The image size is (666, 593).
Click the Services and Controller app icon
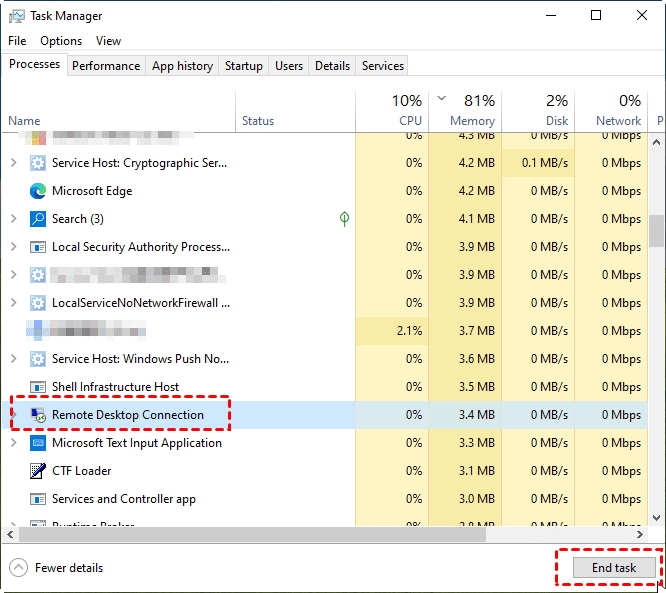point(38,499)
